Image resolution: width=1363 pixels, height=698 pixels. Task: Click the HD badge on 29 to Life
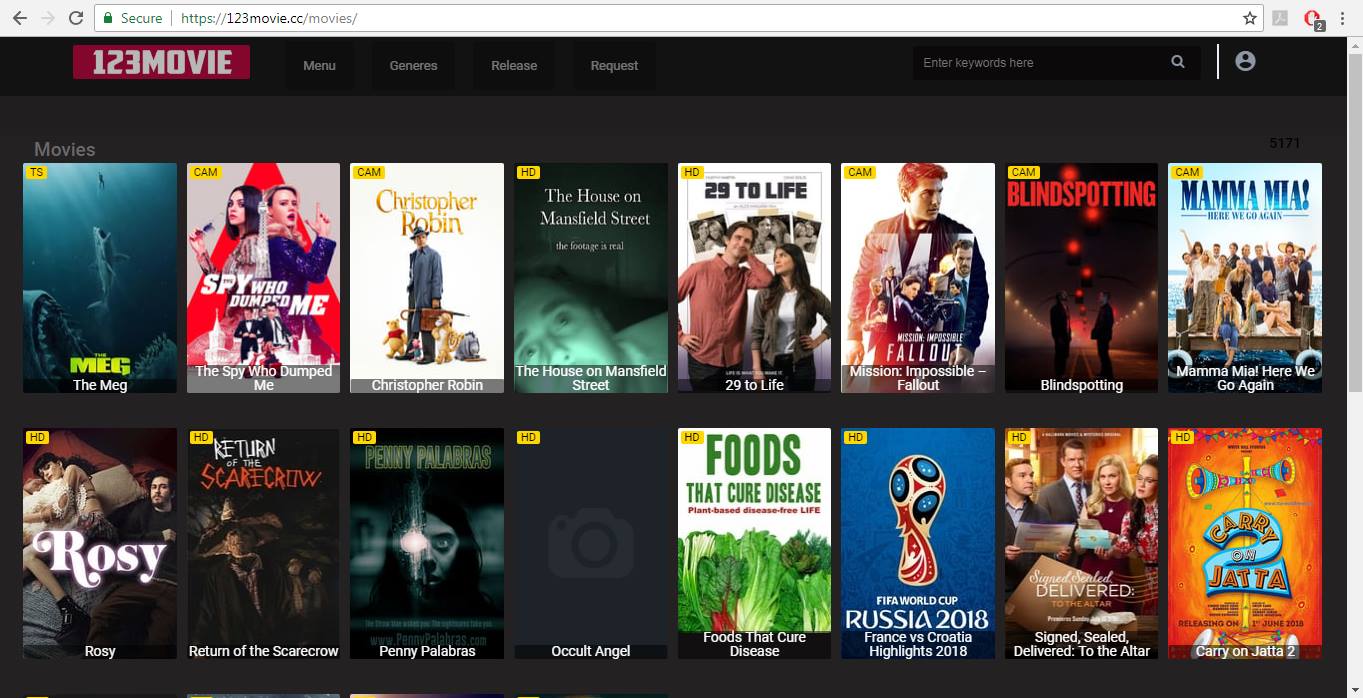[x=692, y=172]
